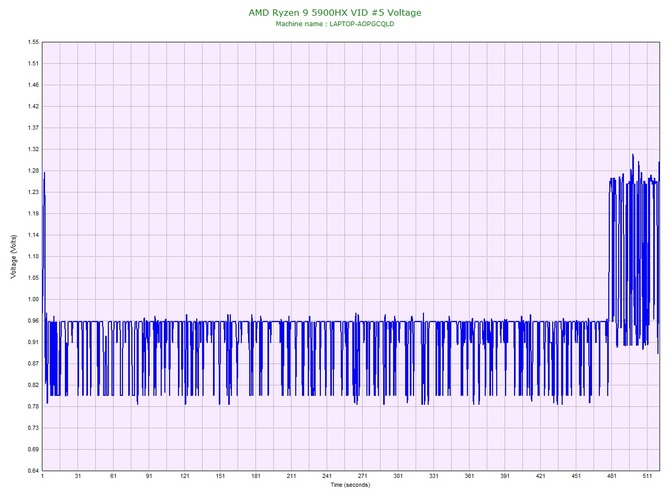Click the 0.78 voltage axis value
The height and width of the screenshot is (502, 670).
point(33,406)
